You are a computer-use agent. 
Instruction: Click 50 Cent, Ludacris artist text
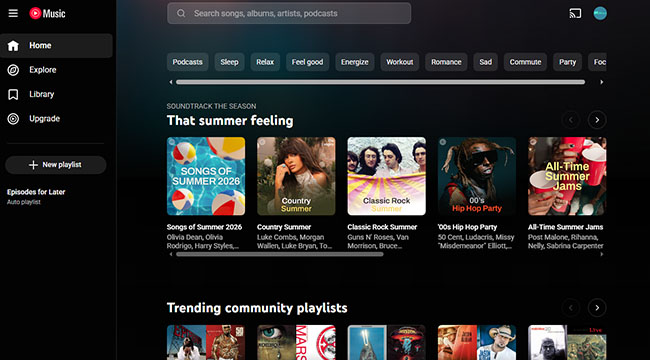point(476,242)
